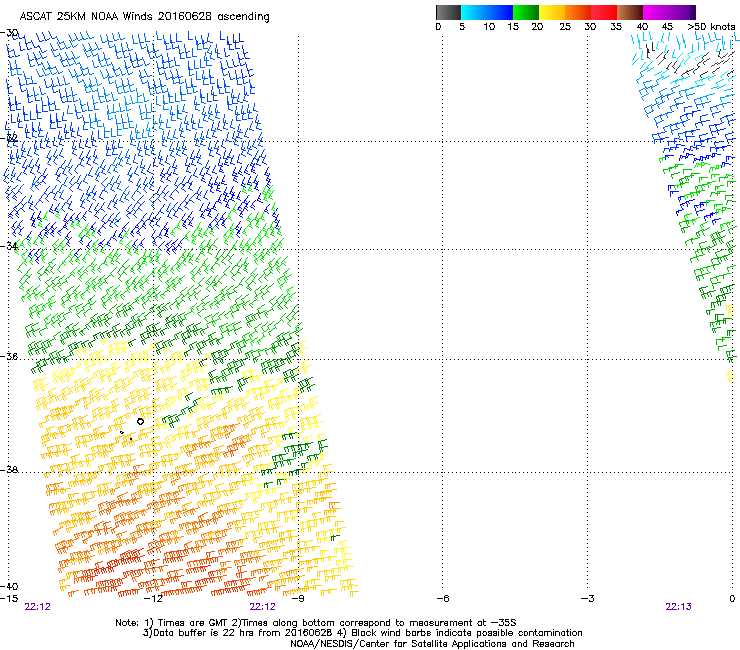Select the gray 0-5 knot legend segment
This screenshot has height=650, width=740.
click(x=448, y=12)
